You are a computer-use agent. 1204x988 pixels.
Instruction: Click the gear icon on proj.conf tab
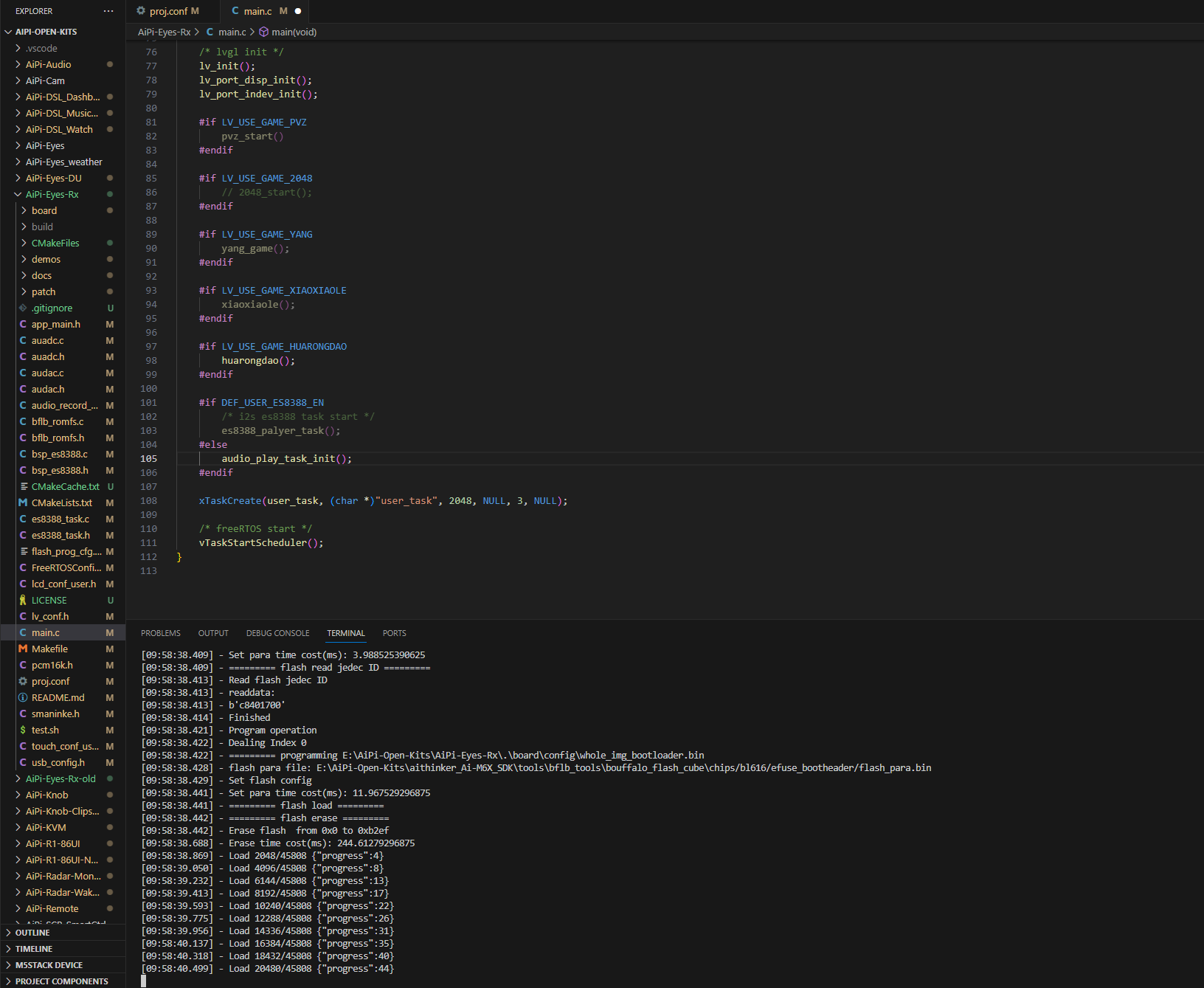(141, 11)
